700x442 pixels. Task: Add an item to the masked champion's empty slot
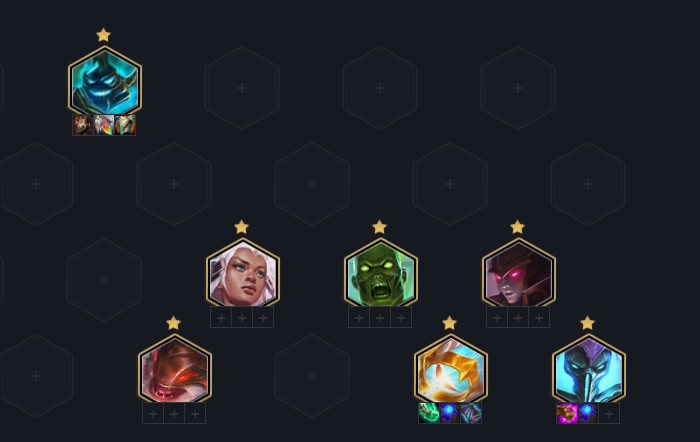click(609, 413)
